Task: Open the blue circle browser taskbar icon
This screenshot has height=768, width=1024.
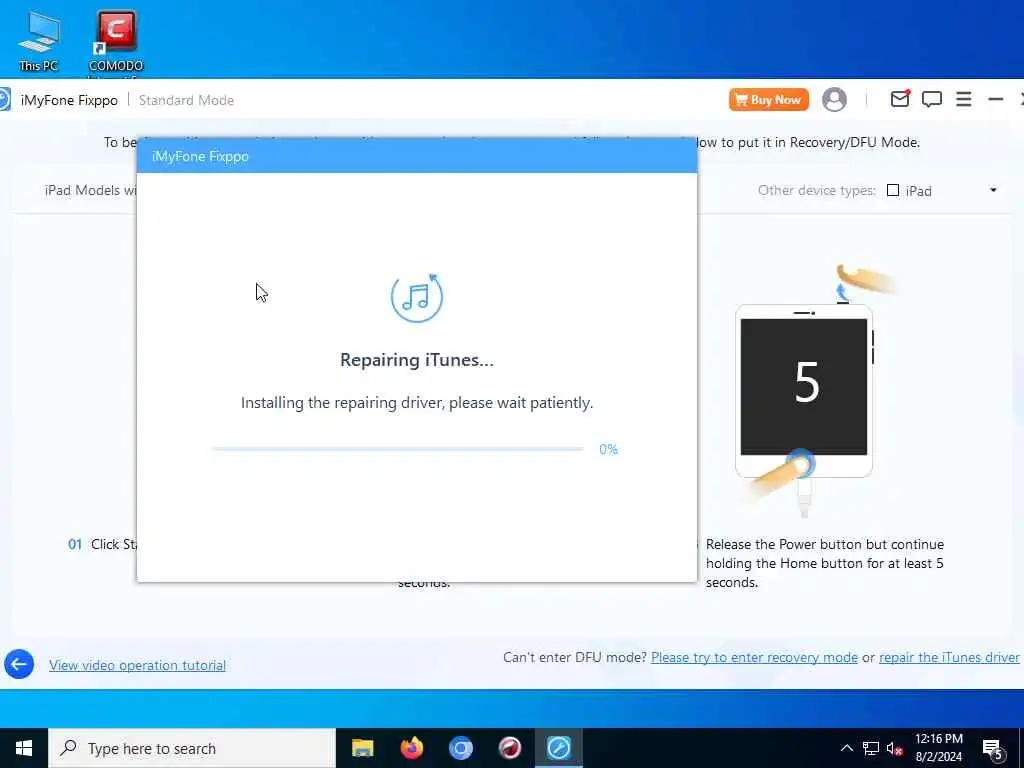Action: coord(460,748)
